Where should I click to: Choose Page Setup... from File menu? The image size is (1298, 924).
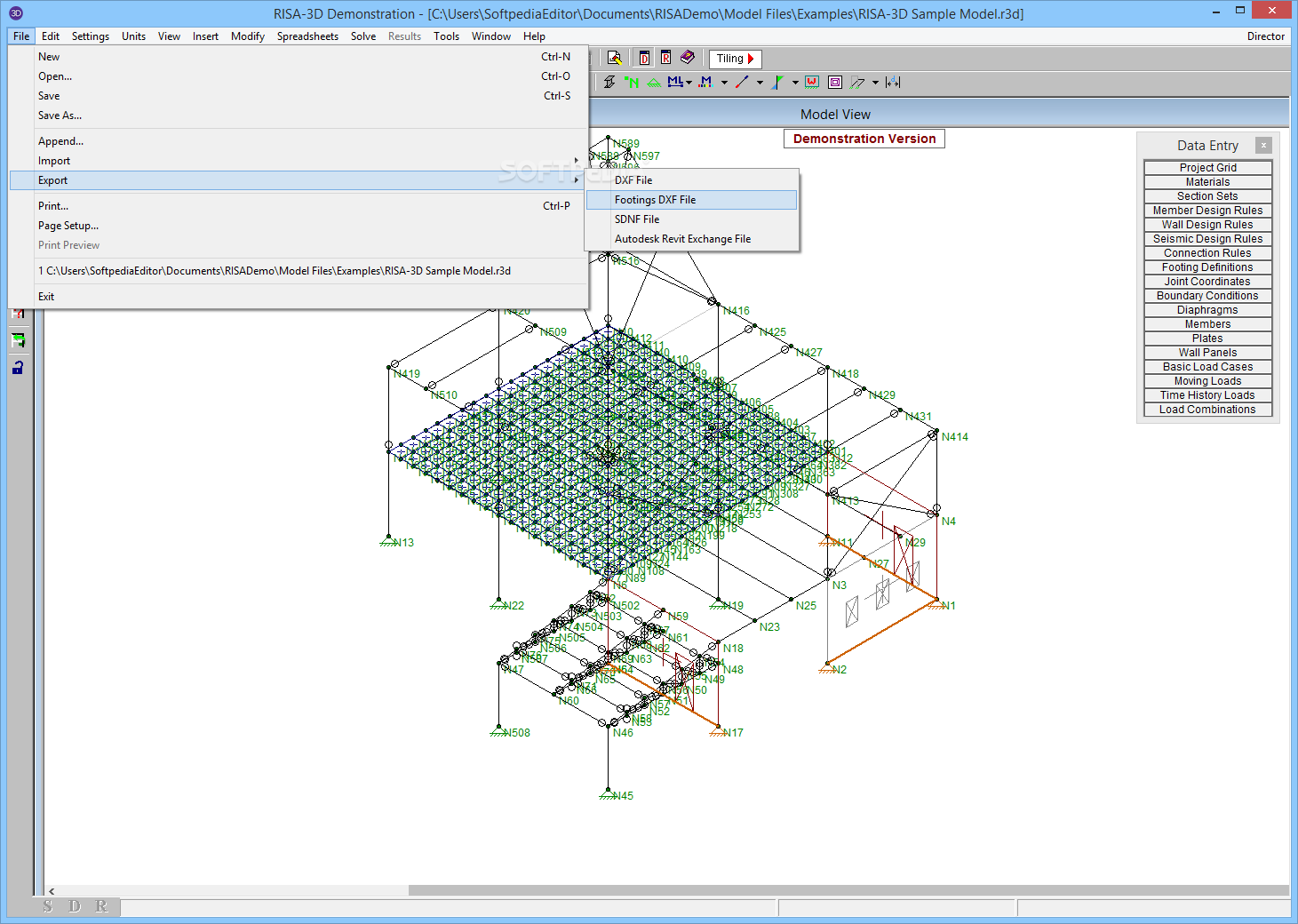pyautogui.click(x=299, y=226)
